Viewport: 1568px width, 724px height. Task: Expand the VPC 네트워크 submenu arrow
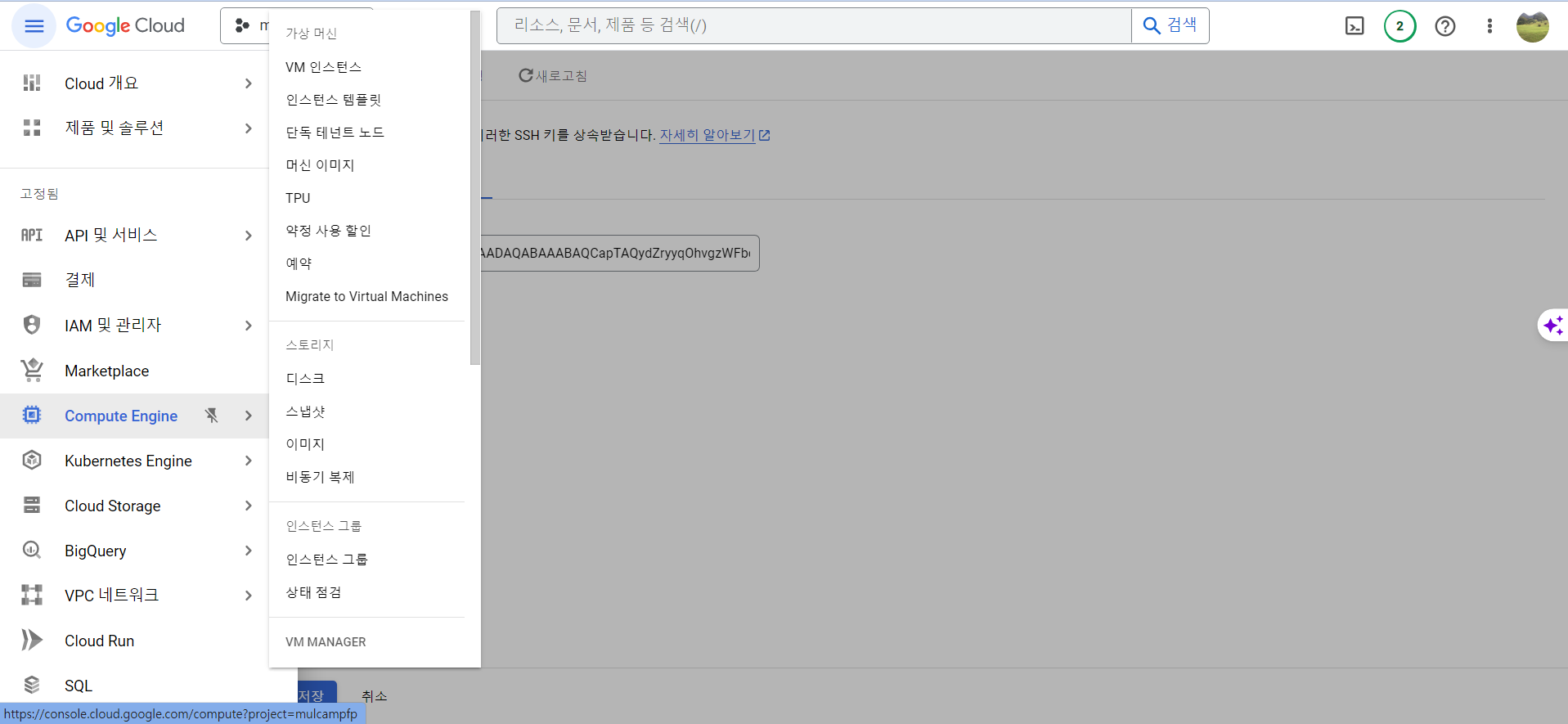249,596
